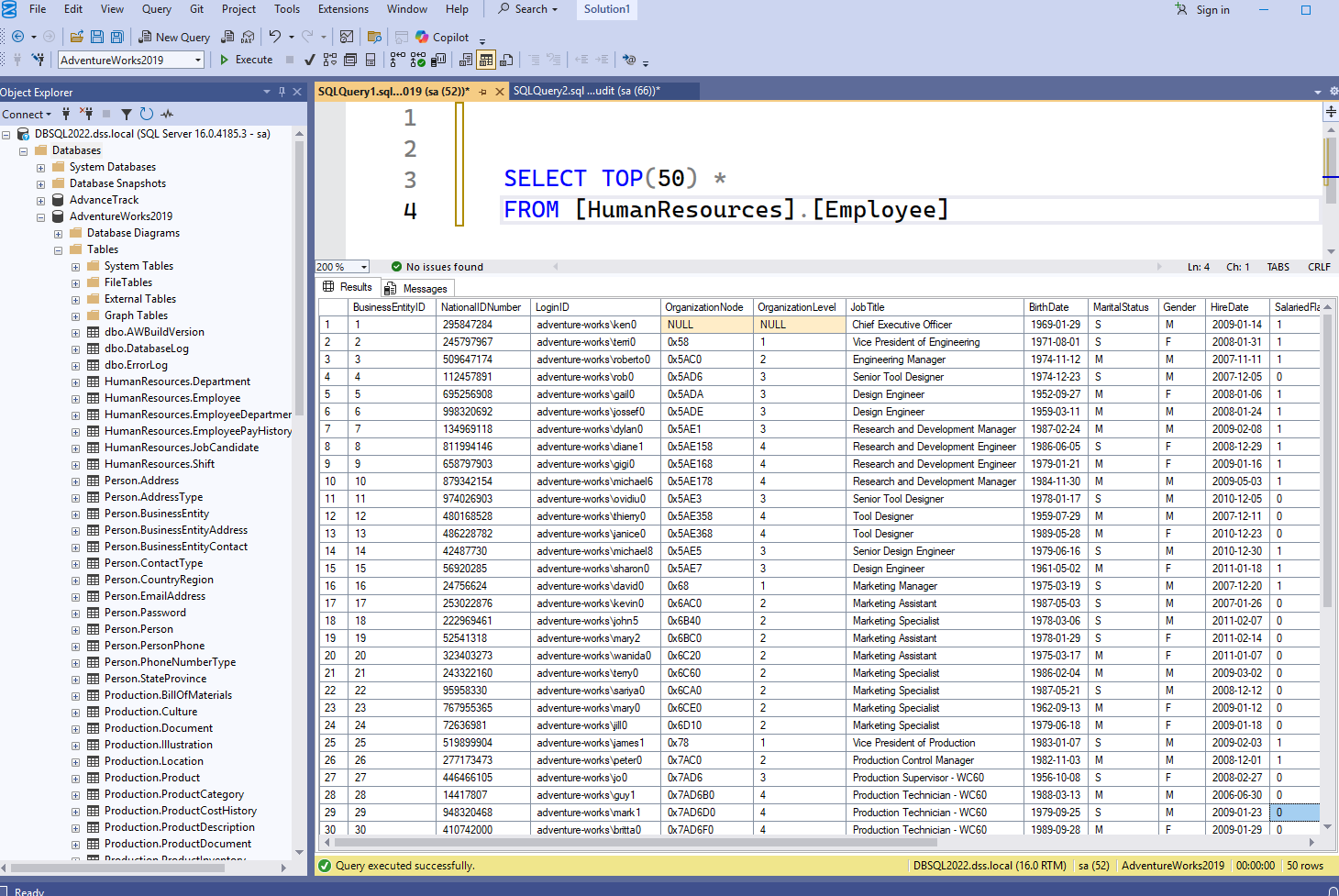Open the Query menu

156,9
